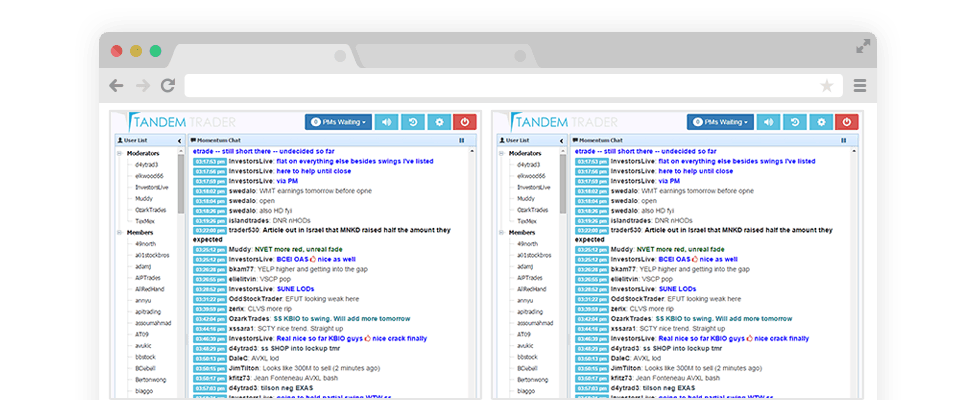965x400 pixels.
Task: Collapse the User List in left panel
Action: tap(180, 140)
